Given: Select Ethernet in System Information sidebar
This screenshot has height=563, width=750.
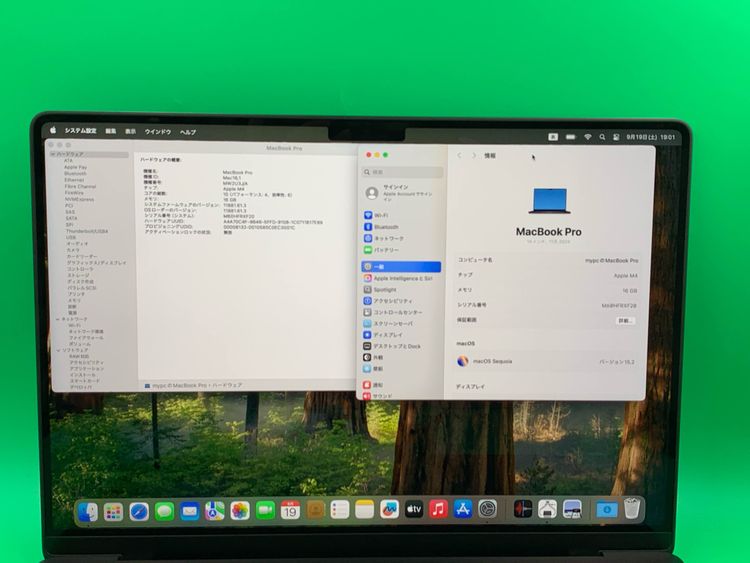Looking at the screenshot, I should click(x=75, y=180).
